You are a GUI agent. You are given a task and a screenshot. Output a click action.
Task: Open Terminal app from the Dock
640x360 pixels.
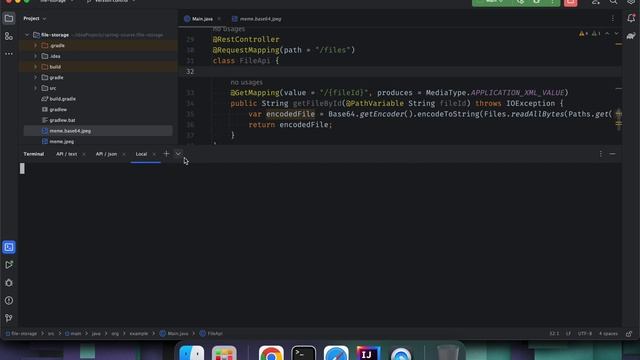coord(304,353)
